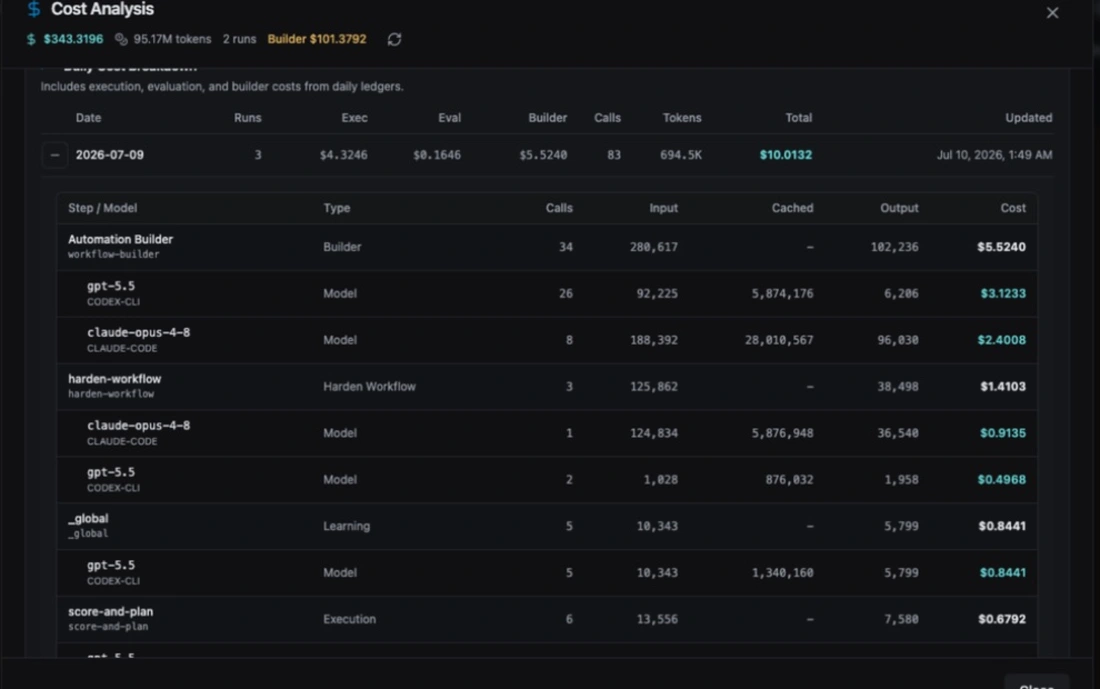Click the Exec column header
This screenshot has width=1100, height=689.
pyautogui.click(x=354, y=118)
